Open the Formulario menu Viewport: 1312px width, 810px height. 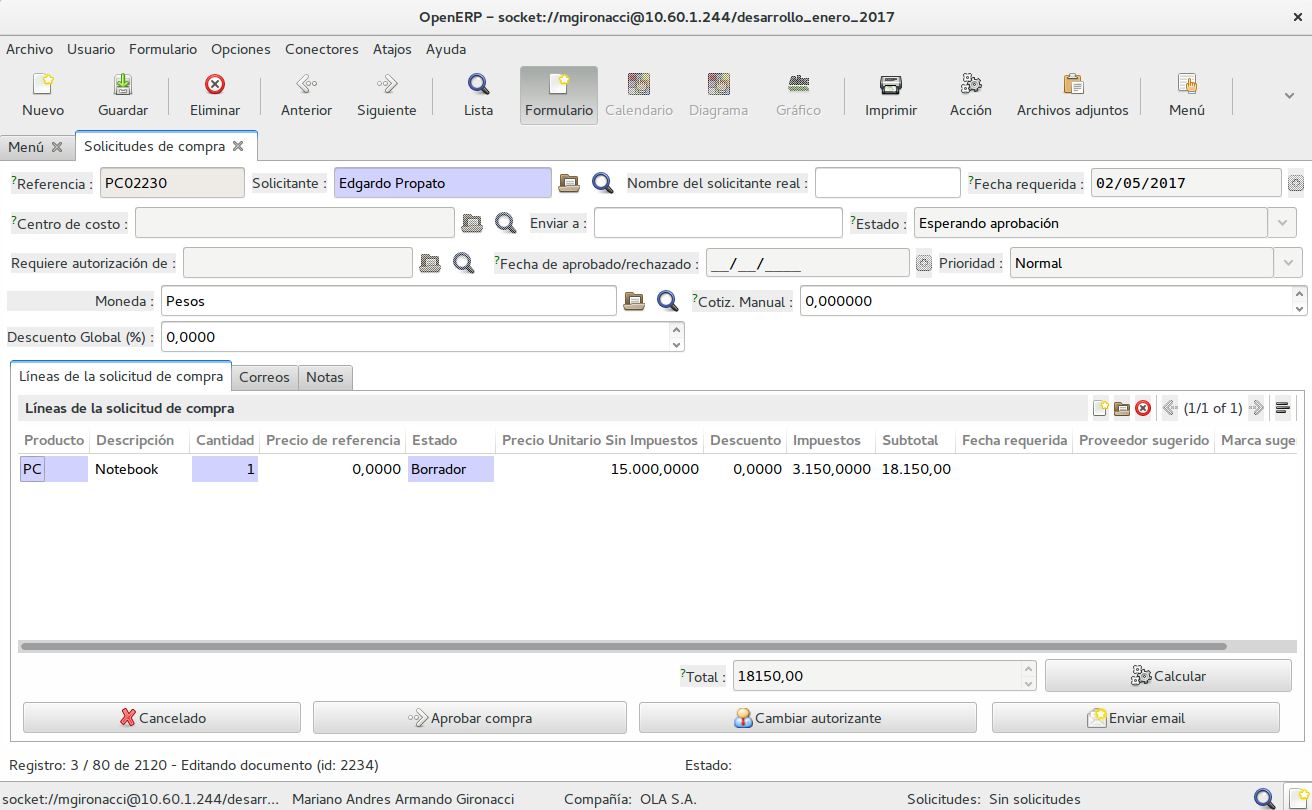pos(163,49)
